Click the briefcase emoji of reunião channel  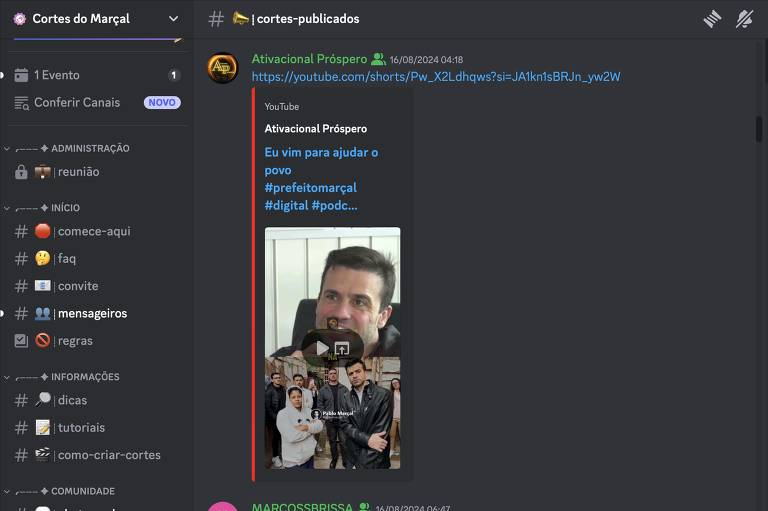click(x=43, y=172)
